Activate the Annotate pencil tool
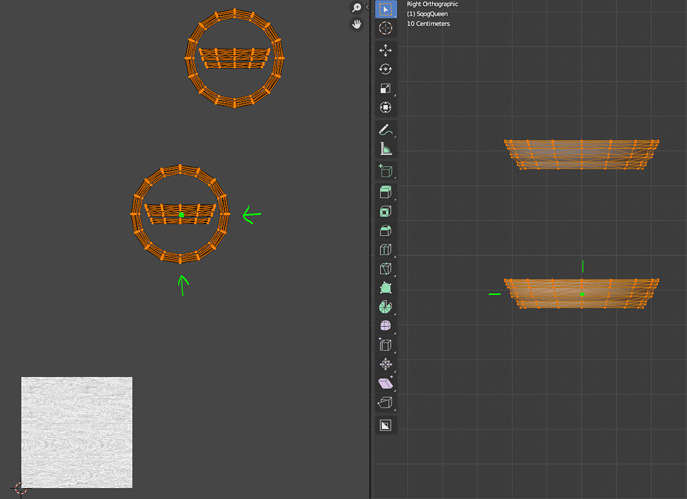 coord(386,130)
